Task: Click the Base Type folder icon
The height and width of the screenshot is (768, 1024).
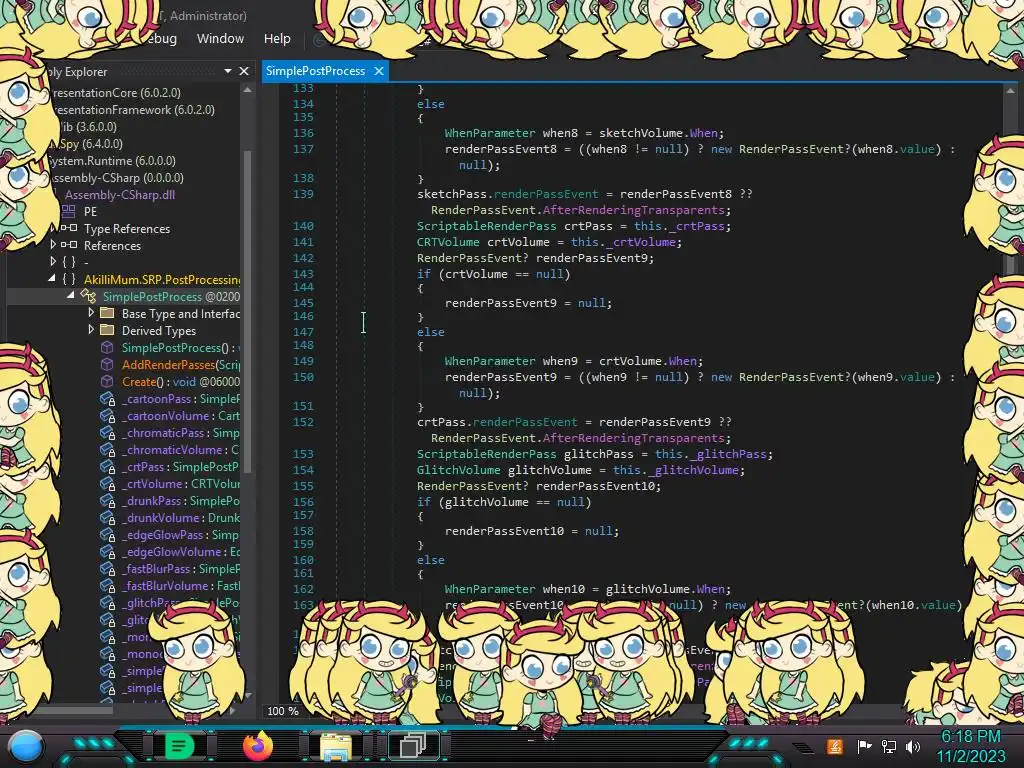Action: tap(107, 313)
